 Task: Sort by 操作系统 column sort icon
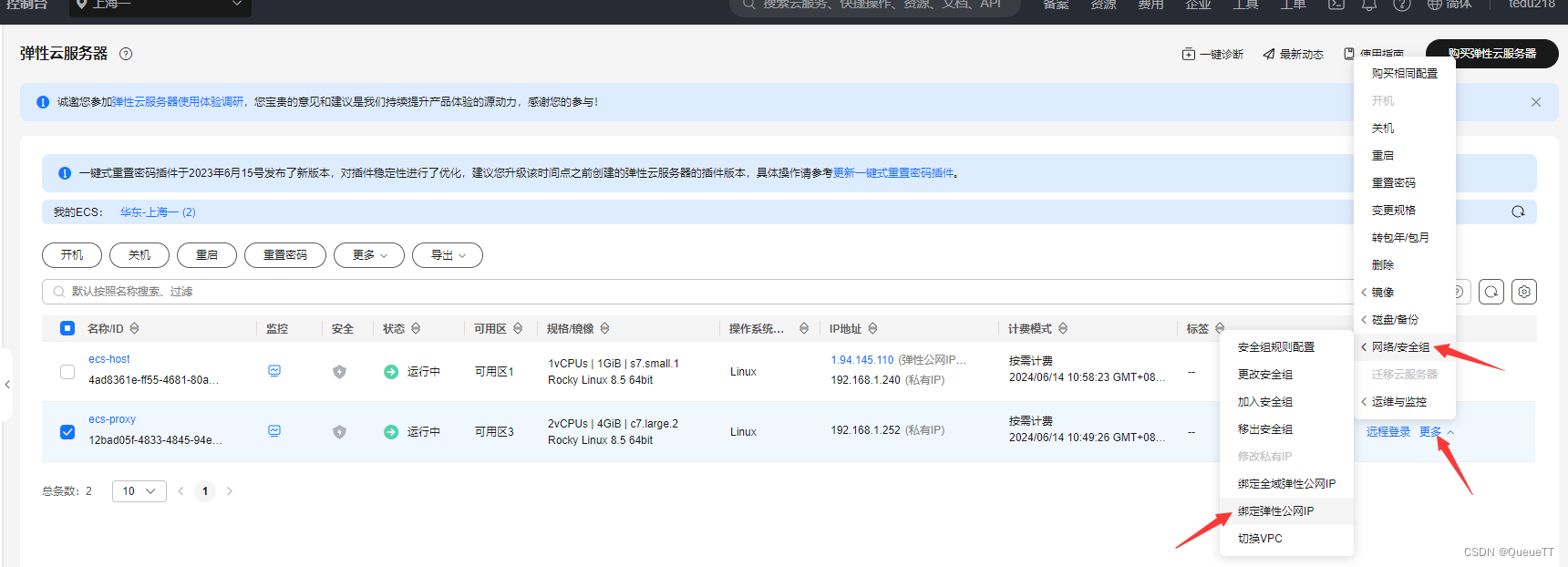pos(804,328)
